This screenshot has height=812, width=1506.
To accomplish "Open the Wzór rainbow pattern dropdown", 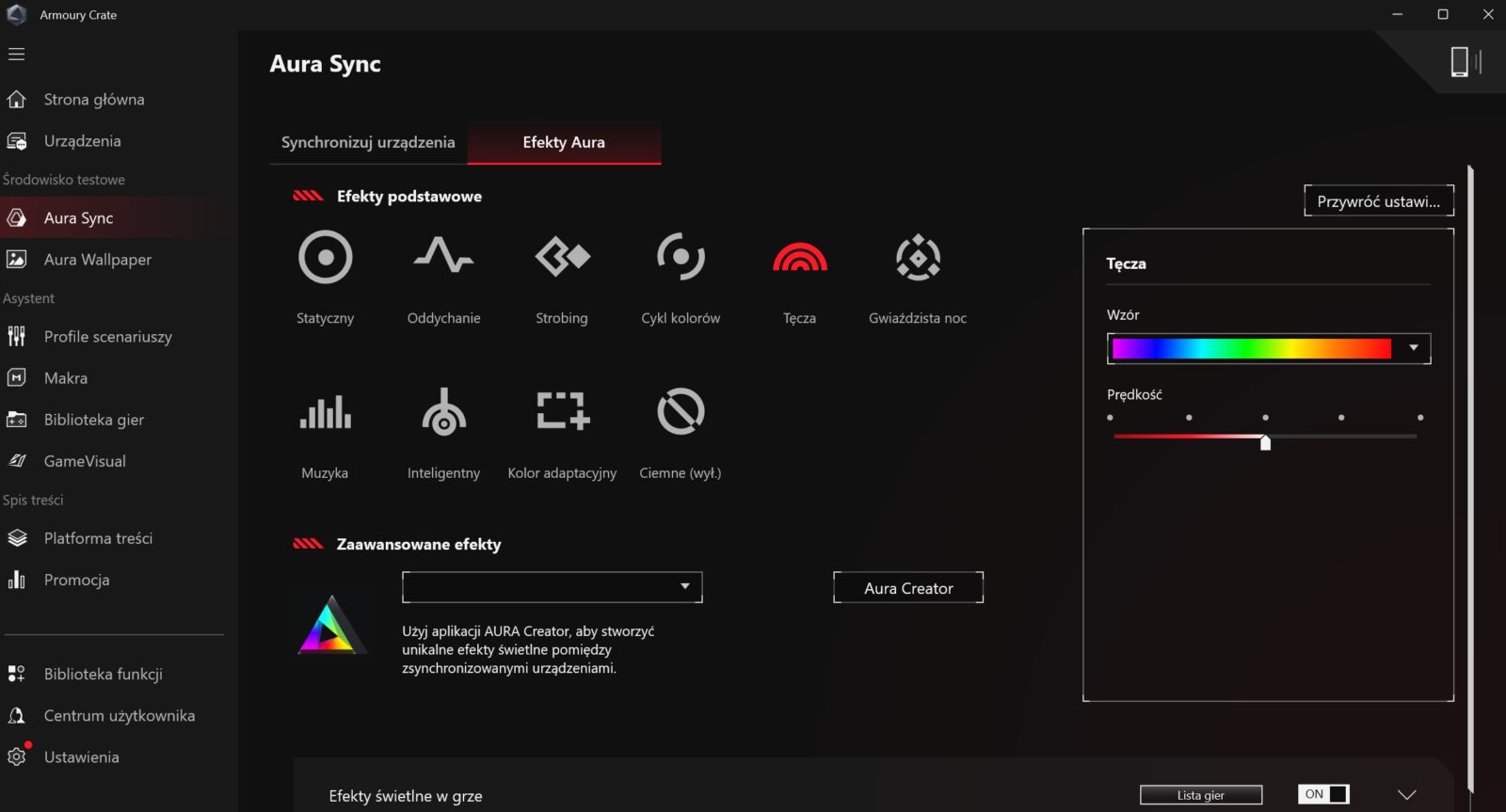I will point(1413,348).
